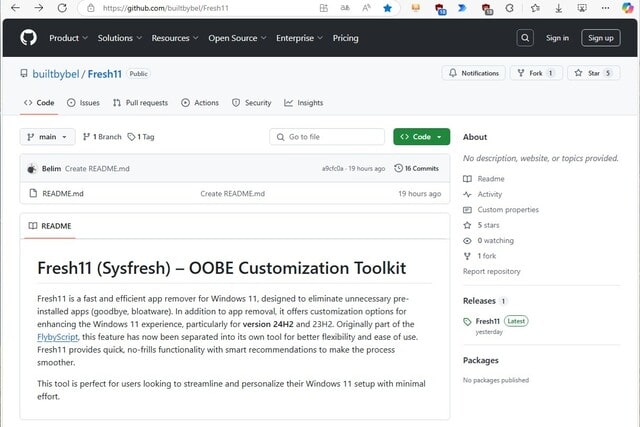
Task: Open the FlybyScript link in README
Action: 58,337
